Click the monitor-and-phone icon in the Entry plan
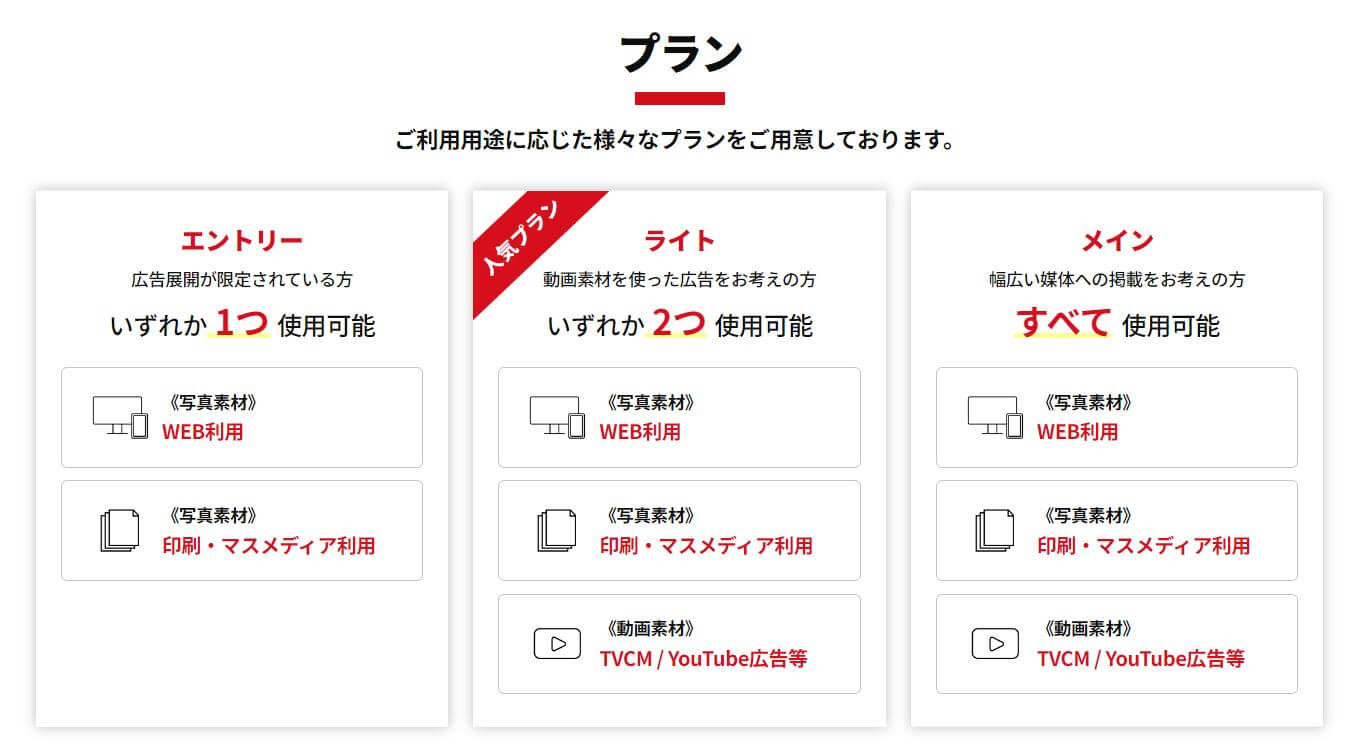Screen dimensions: 1361x756 tap(120, 417)
